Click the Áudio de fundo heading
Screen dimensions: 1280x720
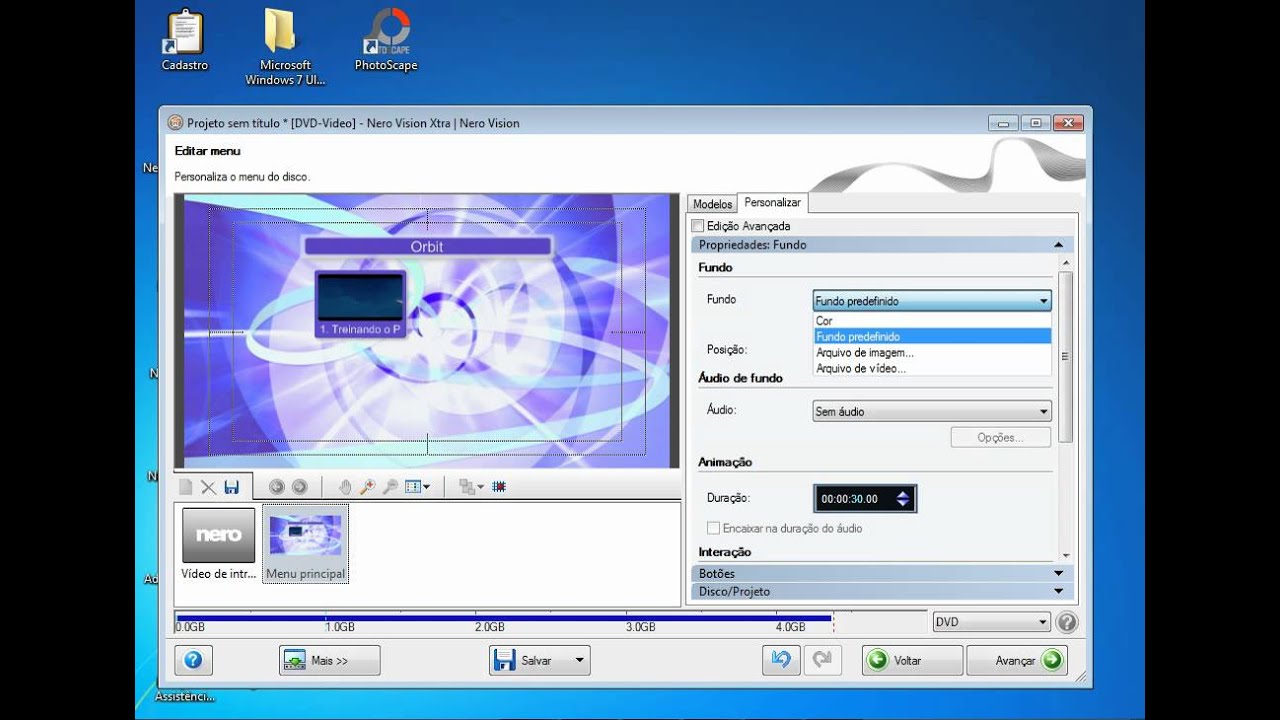[x=740, y=378]
